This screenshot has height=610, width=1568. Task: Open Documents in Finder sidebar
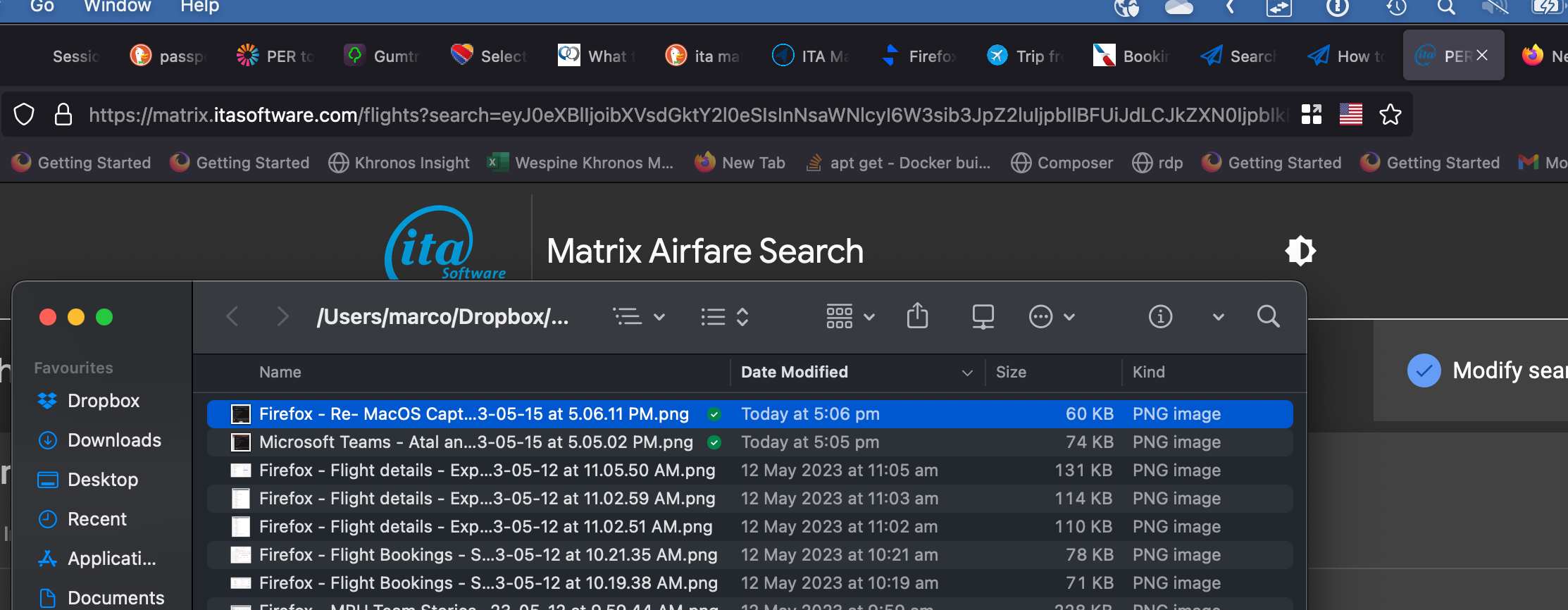[101, 598]
